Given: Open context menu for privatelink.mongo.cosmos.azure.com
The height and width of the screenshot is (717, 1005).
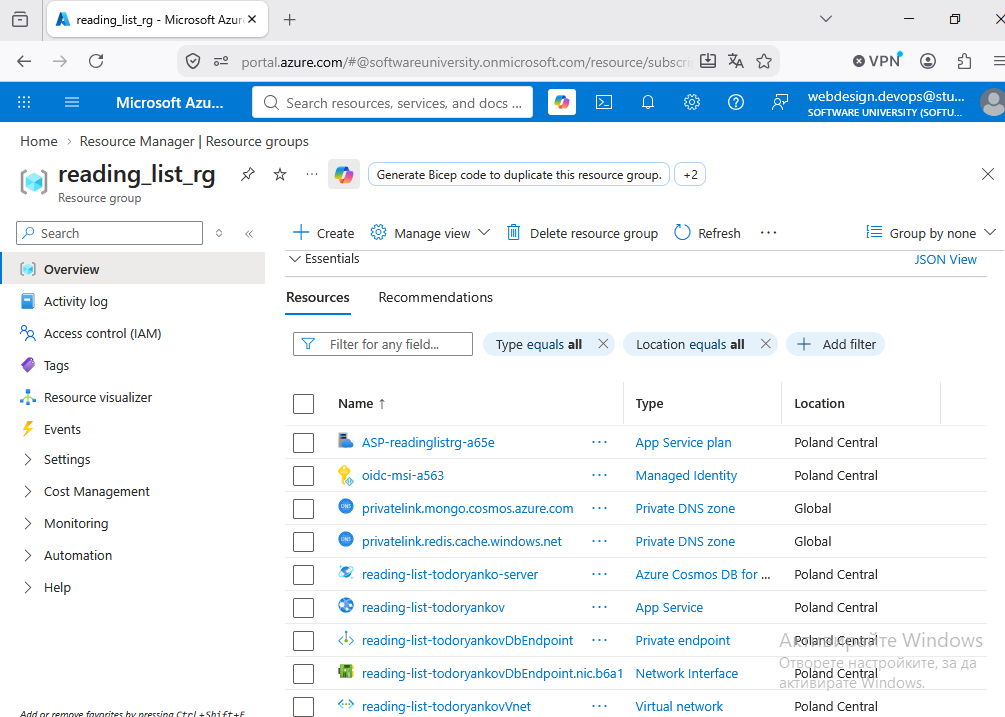Looking at the screenshot, I should coord(599,508).
